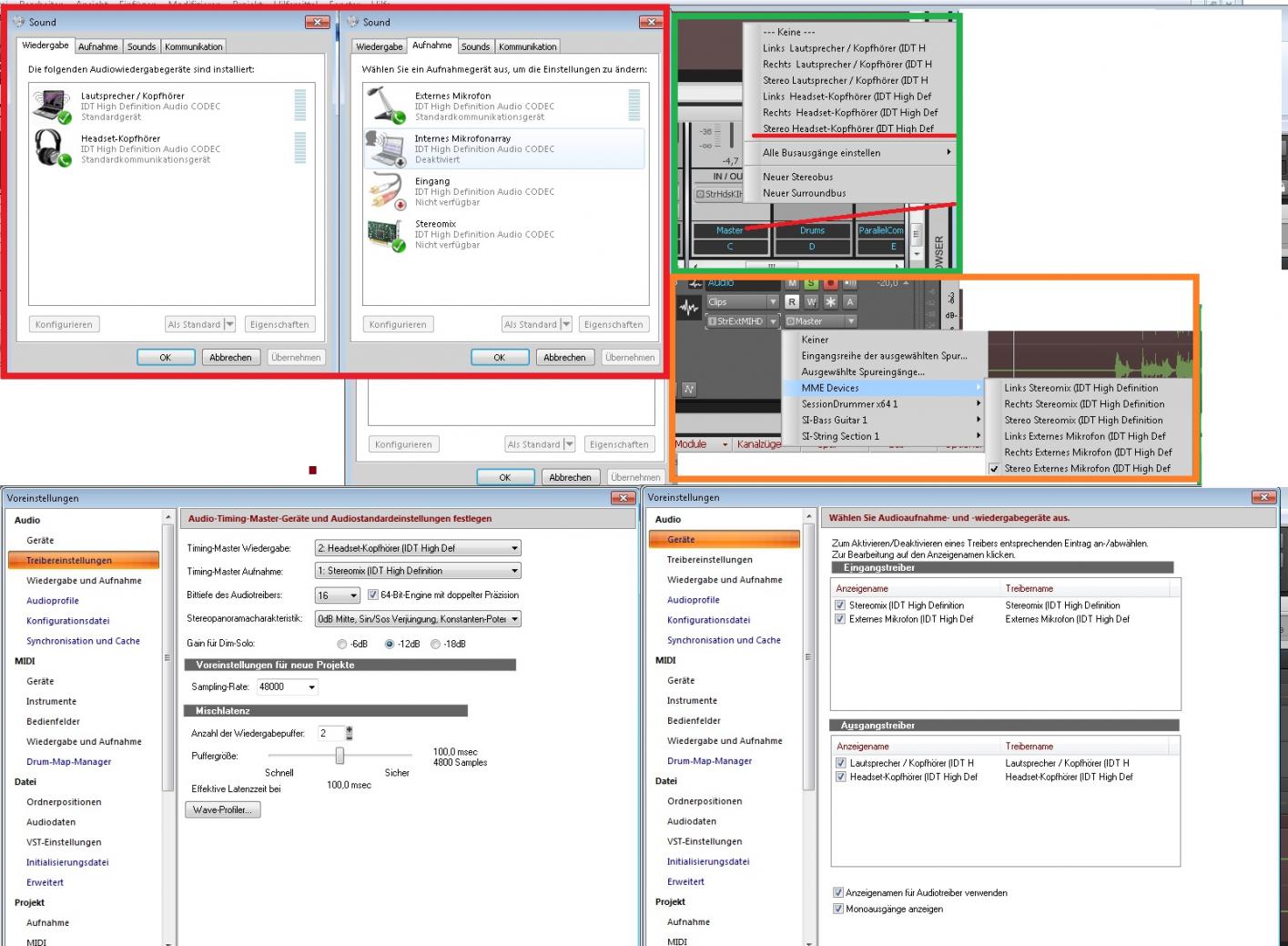The width and height of the screenshot is (1288, 946).
Task: Select the -12dB Dim-Solo gain radio button
Action: coord(390,644)
